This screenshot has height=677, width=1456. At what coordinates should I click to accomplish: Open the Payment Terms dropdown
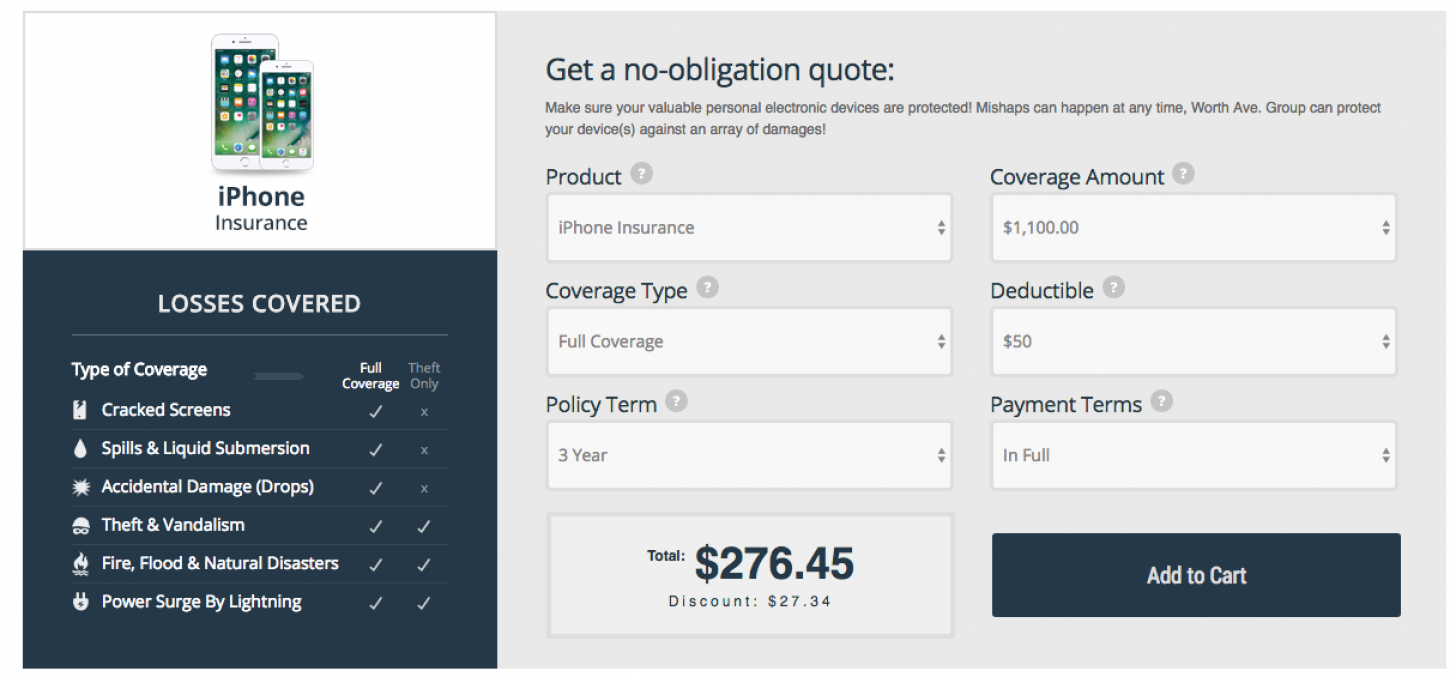click(1194, 456)
